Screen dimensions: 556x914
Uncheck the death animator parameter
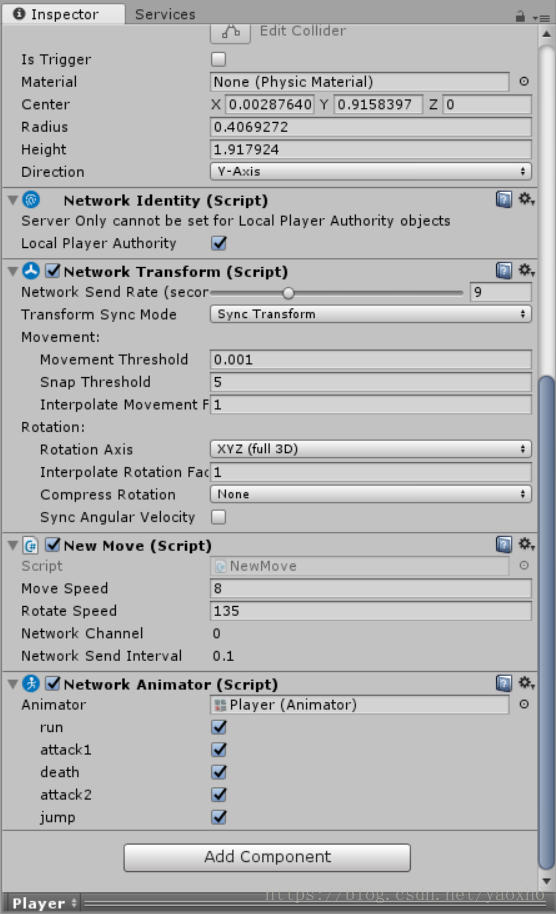point(219,772)
